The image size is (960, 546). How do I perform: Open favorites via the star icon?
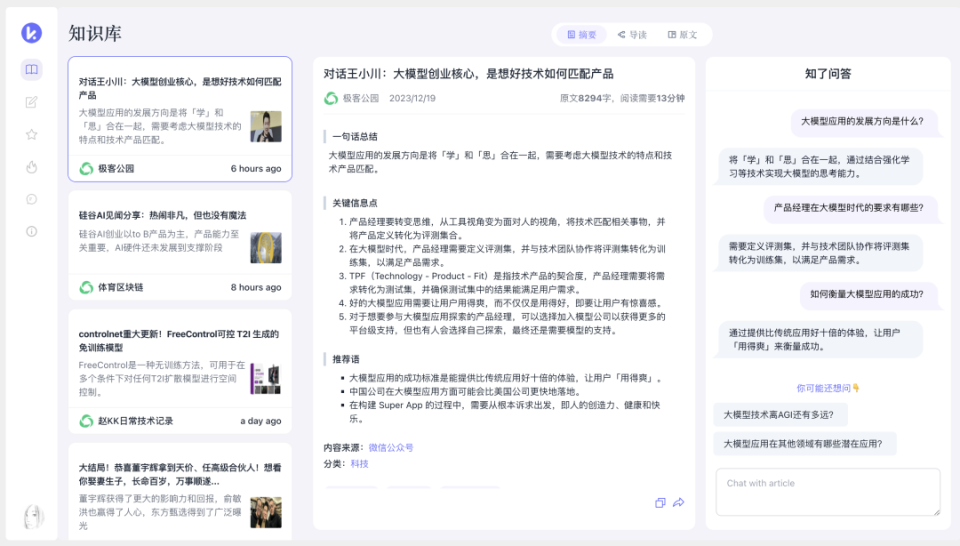point(32,134)
